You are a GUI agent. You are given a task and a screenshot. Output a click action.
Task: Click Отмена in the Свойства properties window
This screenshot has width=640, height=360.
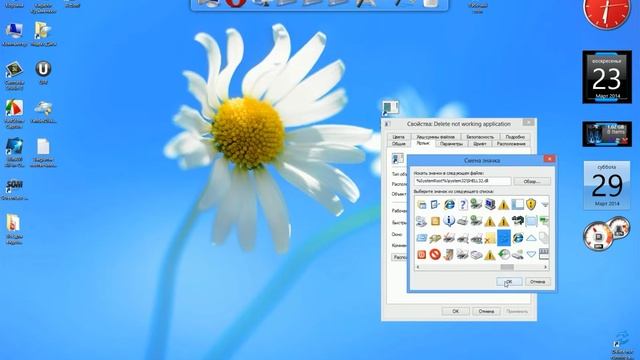point(486,311)
